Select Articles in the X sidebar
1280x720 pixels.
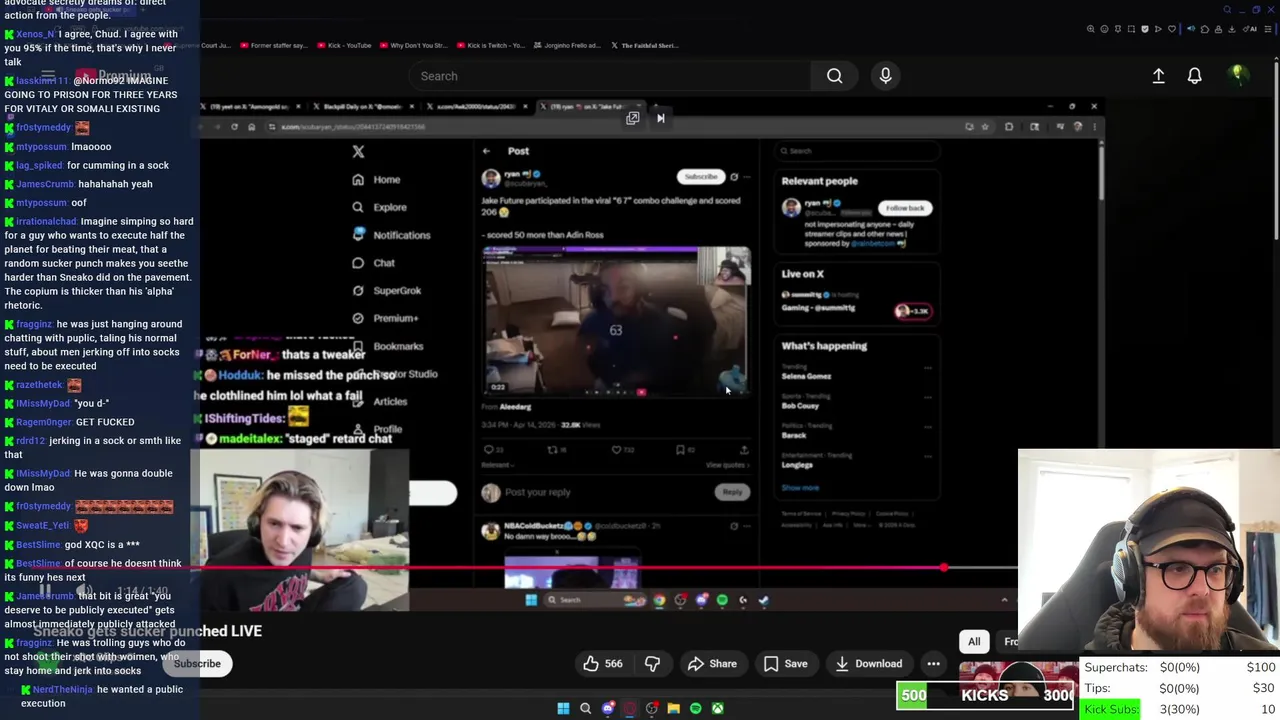380,401
